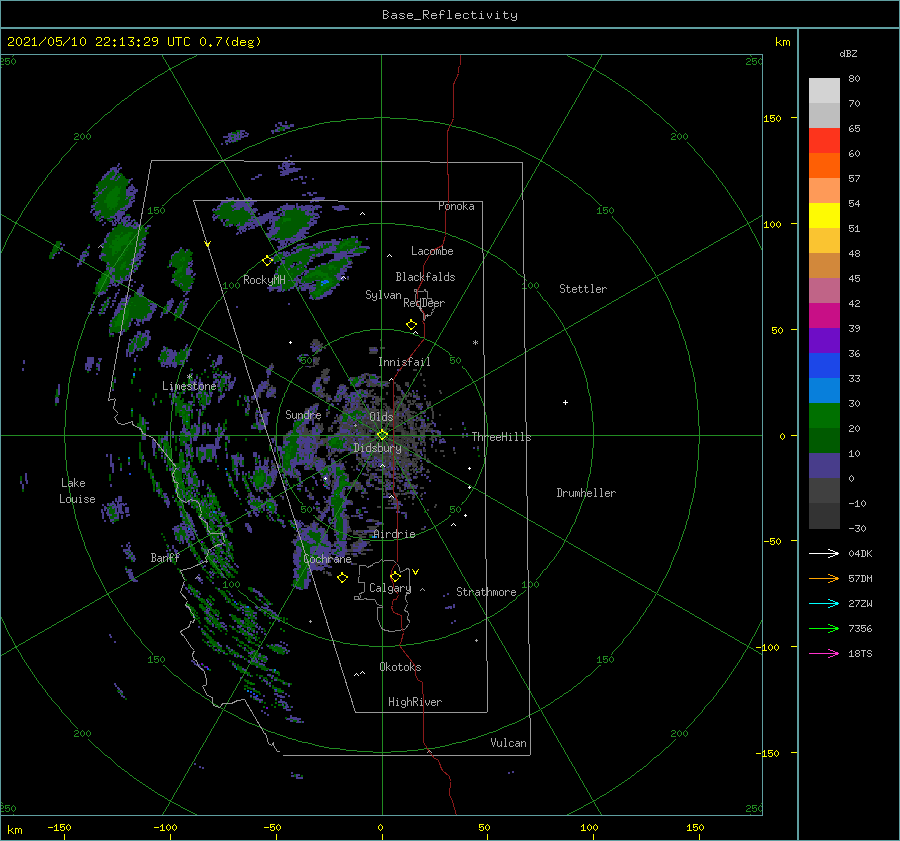Click the Strathmore label

click(x=486, y=592)
